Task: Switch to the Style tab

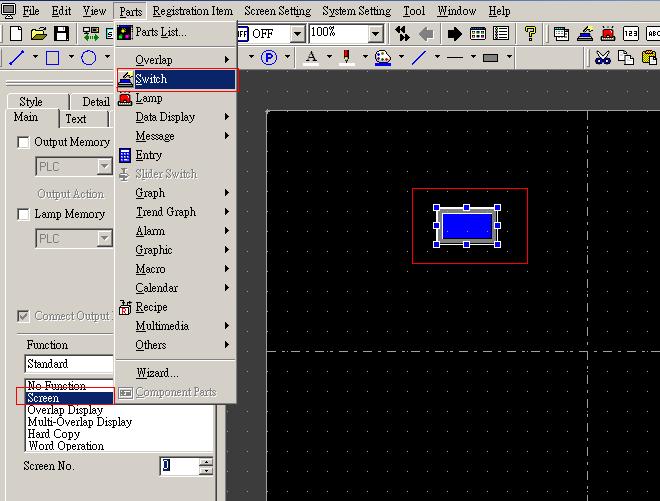Action: (31, 102)
